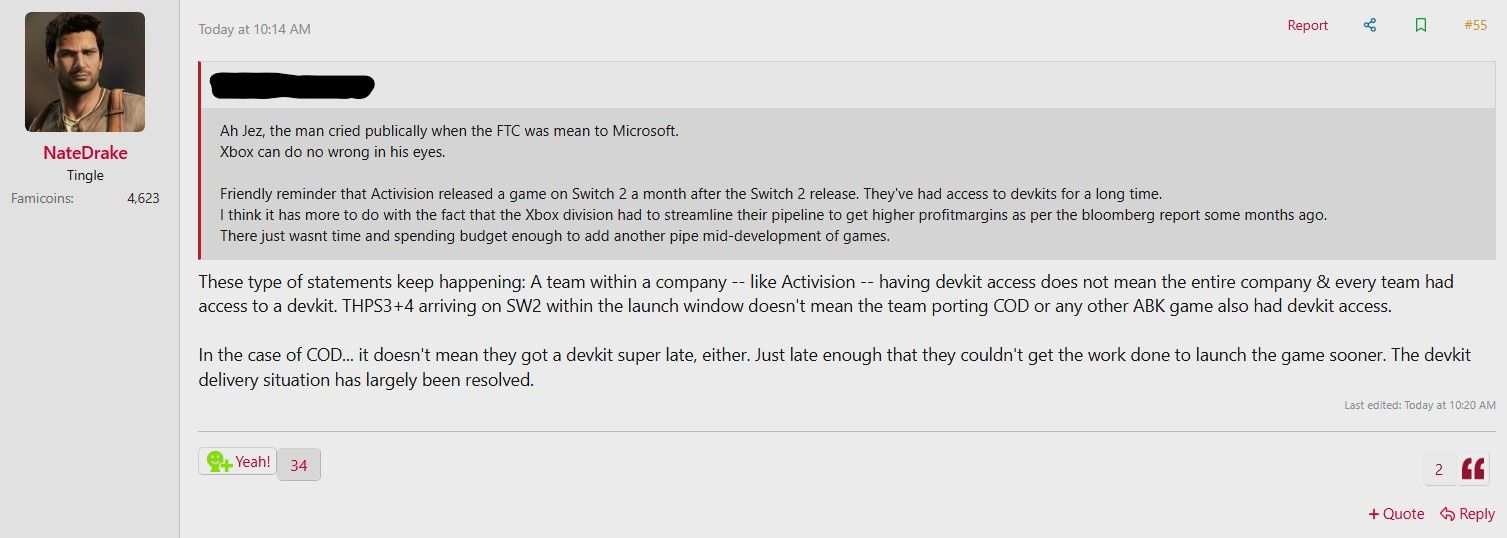The image size is (1507, 538).
Task: Open the #55 post permalink
Action: [x=1475, y=26]
